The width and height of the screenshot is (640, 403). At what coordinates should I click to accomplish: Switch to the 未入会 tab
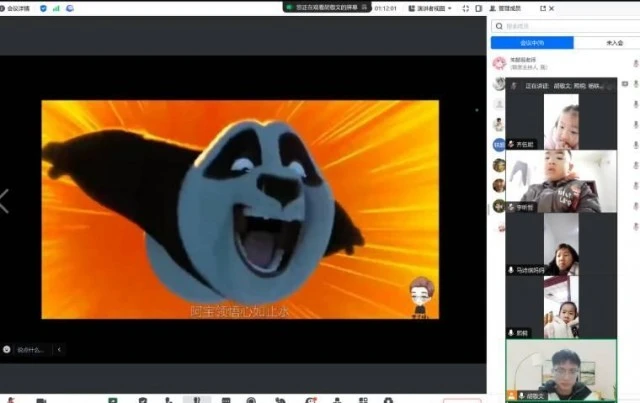(614, 43)
